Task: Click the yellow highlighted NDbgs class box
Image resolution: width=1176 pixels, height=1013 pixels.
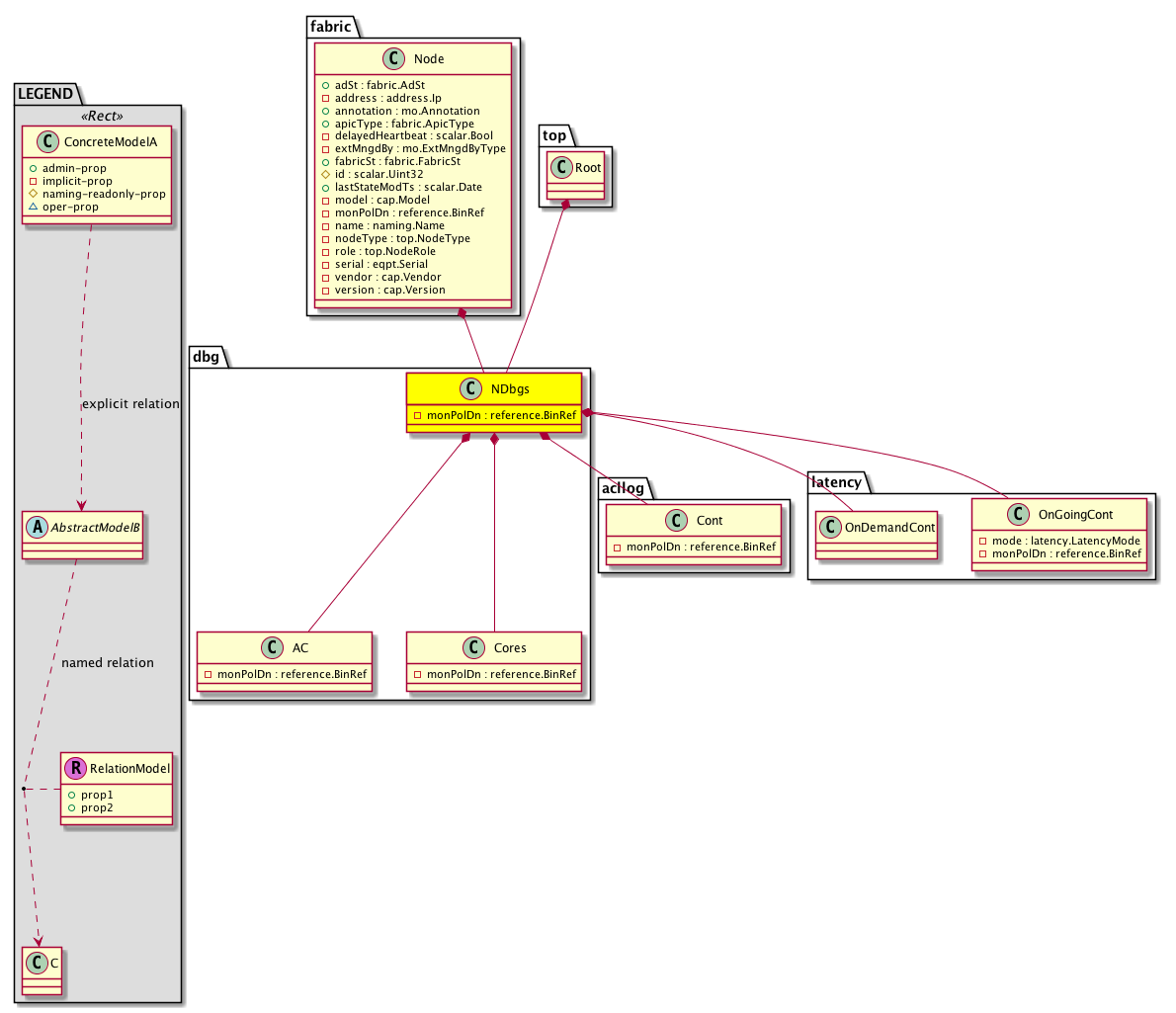Action: coord(493,402)
